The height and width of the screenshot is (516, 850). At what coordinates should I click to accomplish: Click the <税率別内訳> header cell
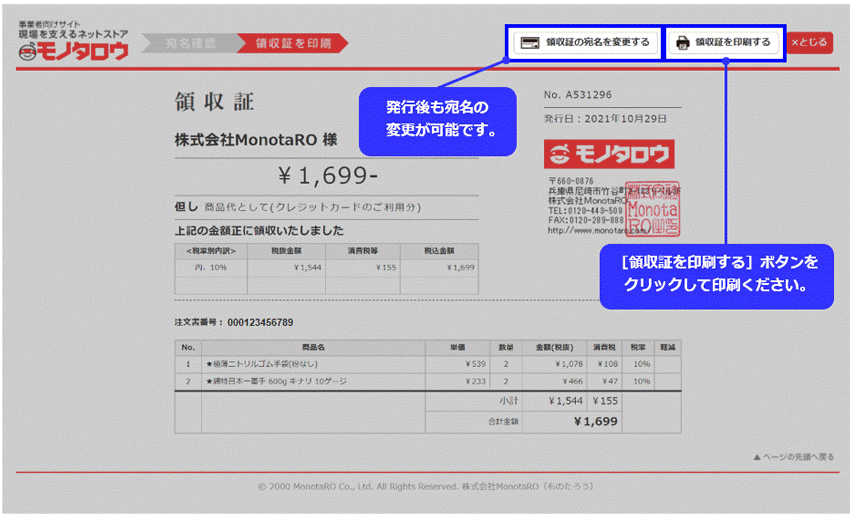click(x=211, y=251)
